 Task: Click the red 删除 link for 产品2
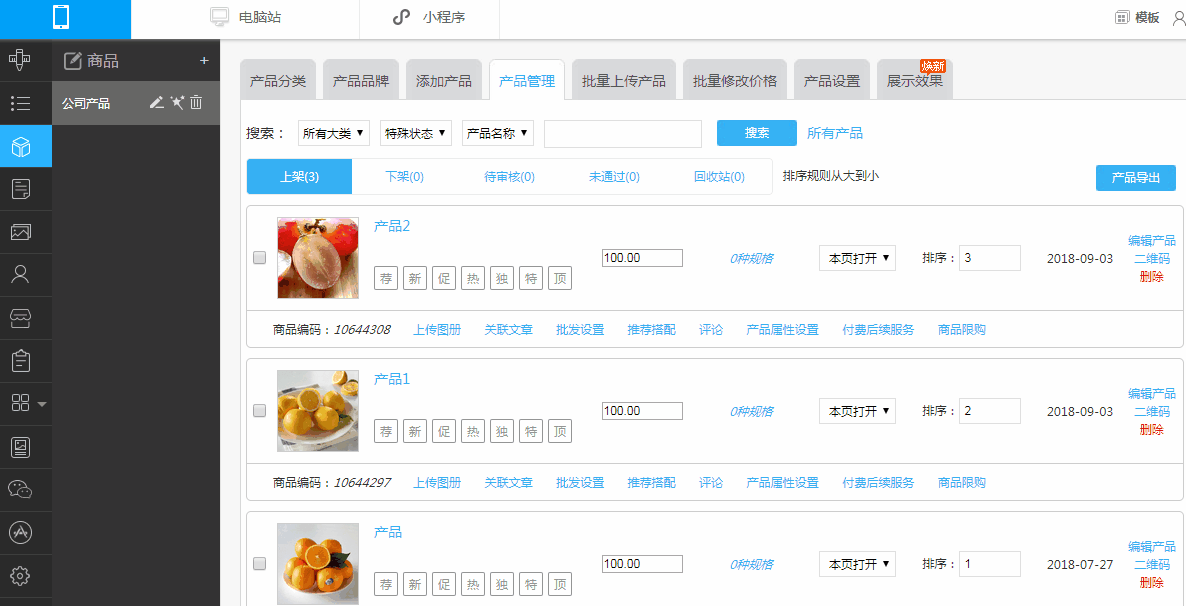click(x=1152, y=277)
